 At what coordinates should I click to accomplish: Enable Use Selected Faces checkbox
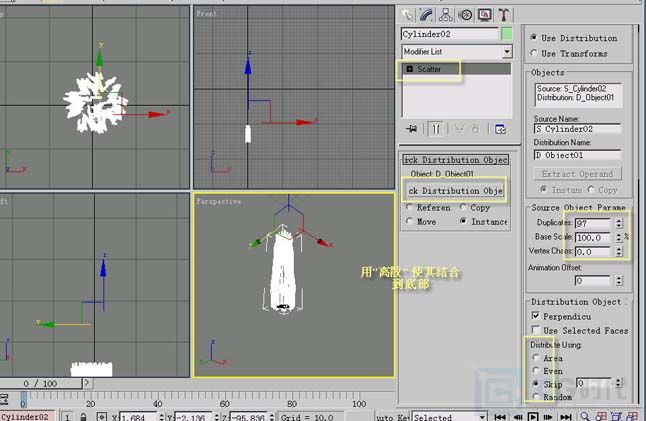pos(536,330)
